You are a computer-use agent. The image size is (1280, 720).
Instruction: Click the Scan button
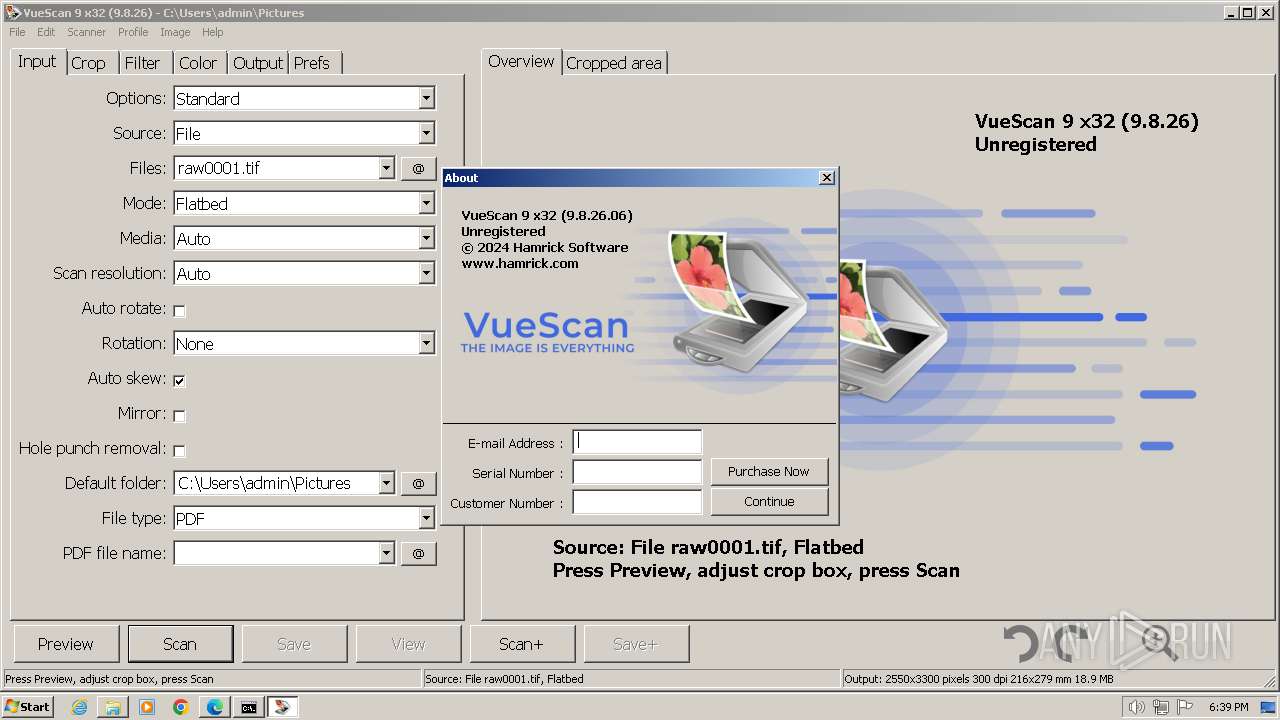coord(180,644)
